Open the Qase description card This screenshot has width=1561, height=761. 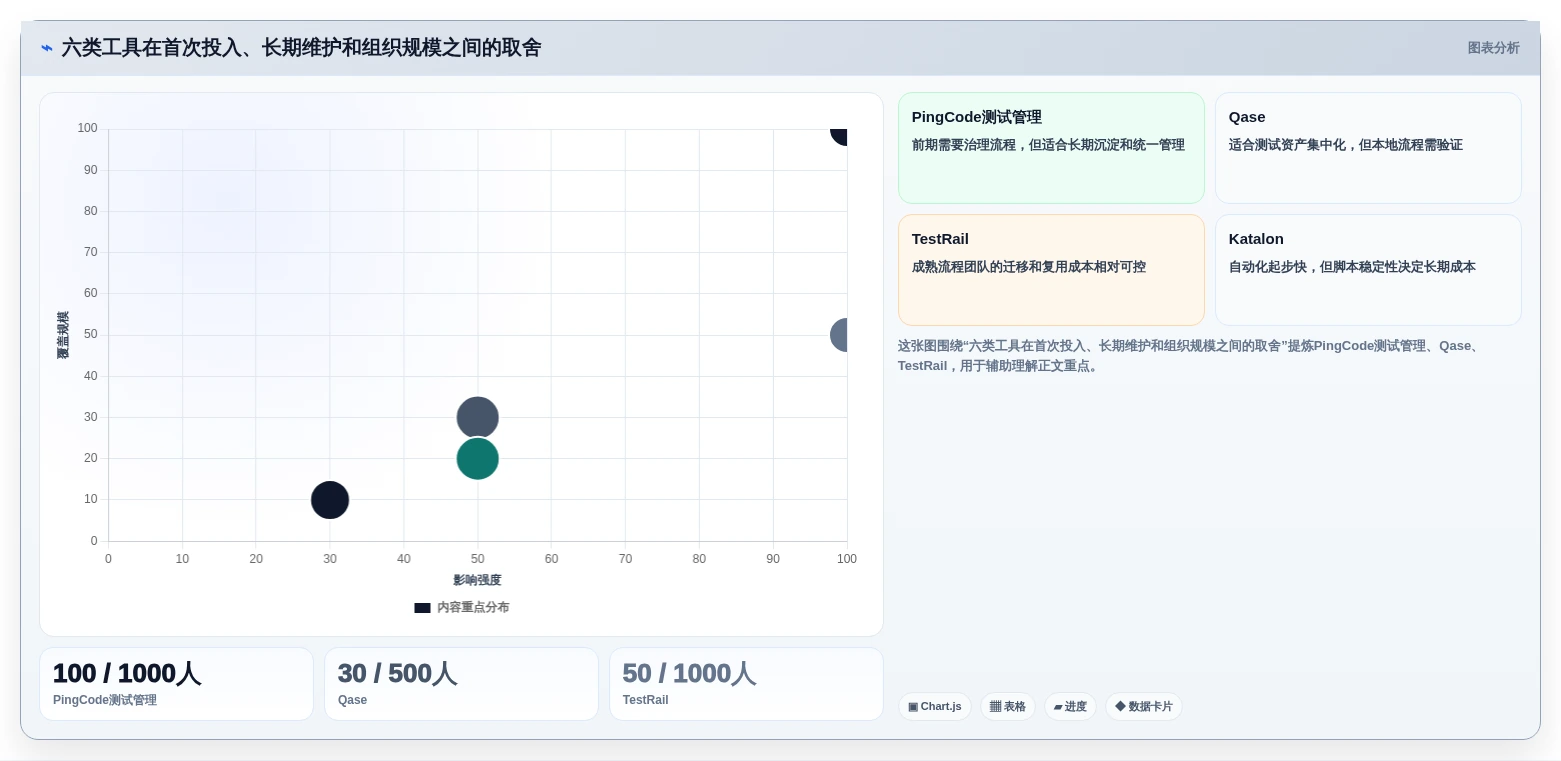[1368, 148]
